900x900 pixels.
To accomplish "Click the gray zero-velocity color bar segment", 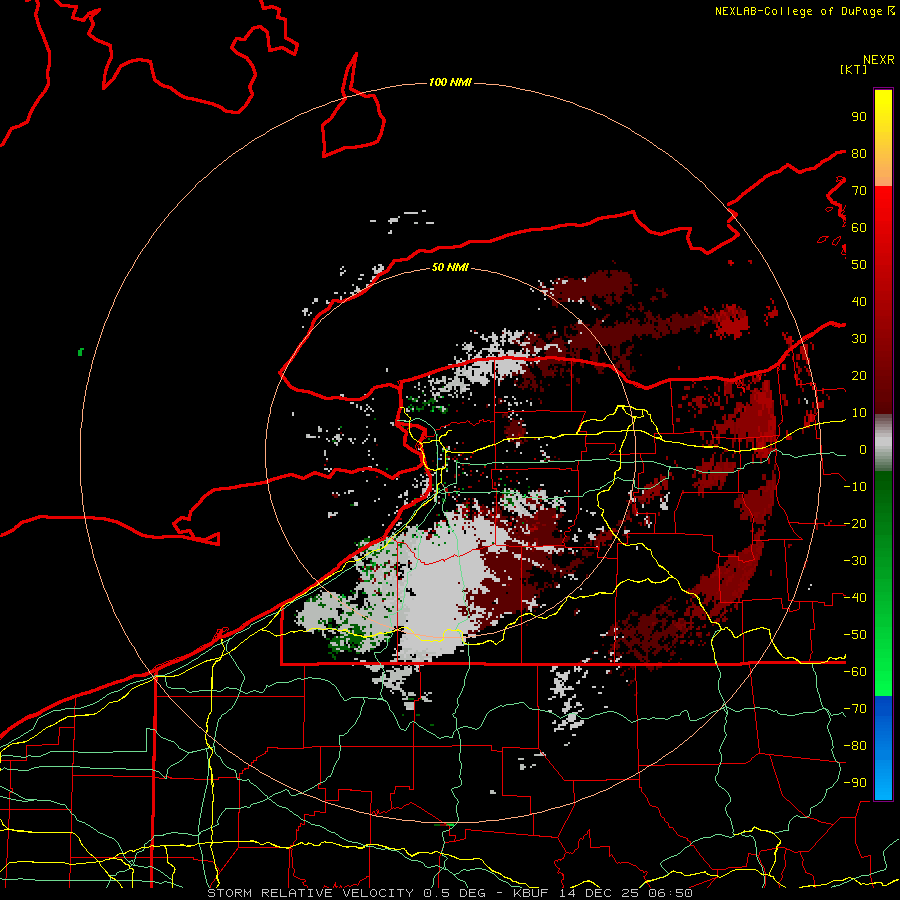I will tap(883, 443).
